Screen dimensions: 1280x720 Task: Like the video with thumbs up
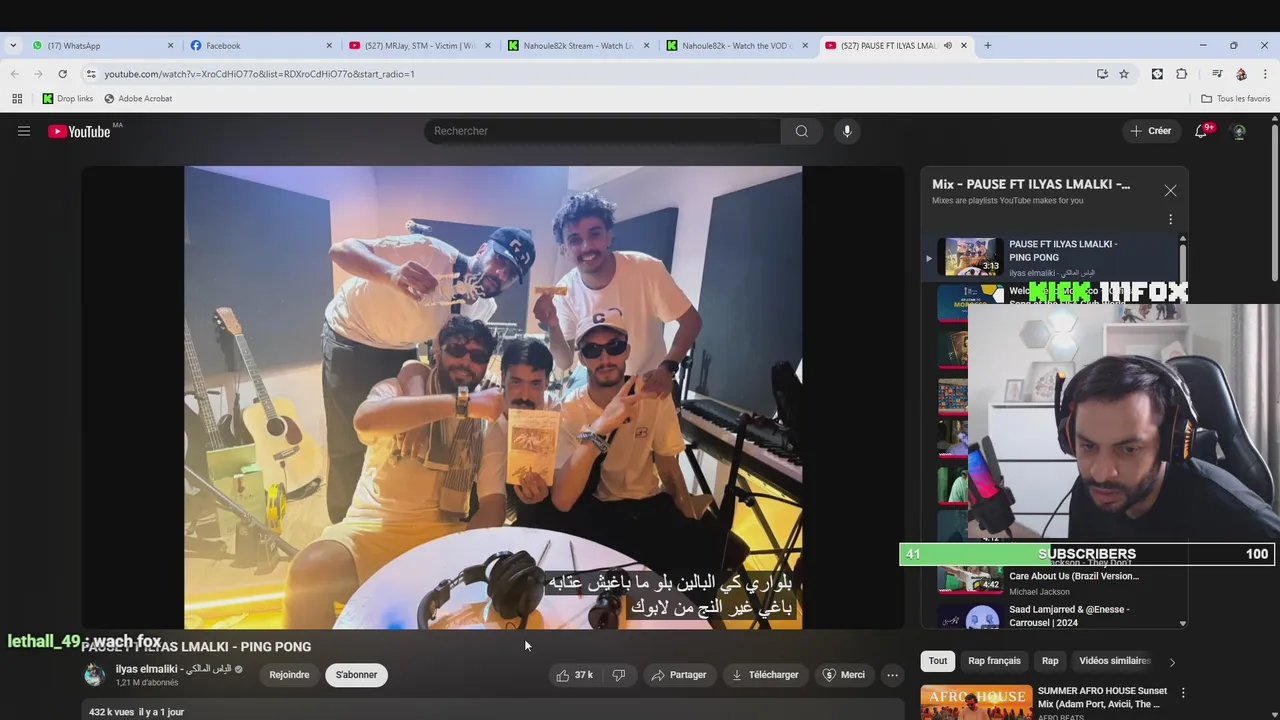[x=575, y=675]
